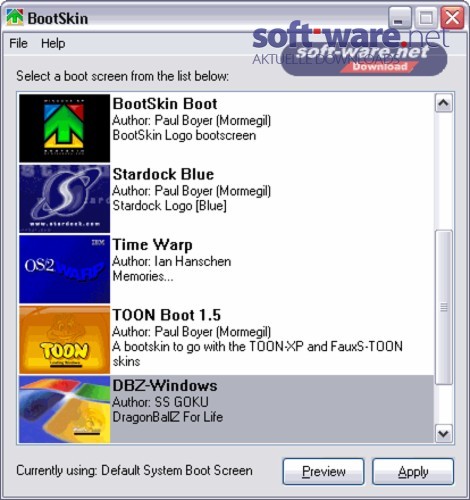Select the BootSkin Boot thumbnail
Screen dimensions: 470x500
(64, 128)
